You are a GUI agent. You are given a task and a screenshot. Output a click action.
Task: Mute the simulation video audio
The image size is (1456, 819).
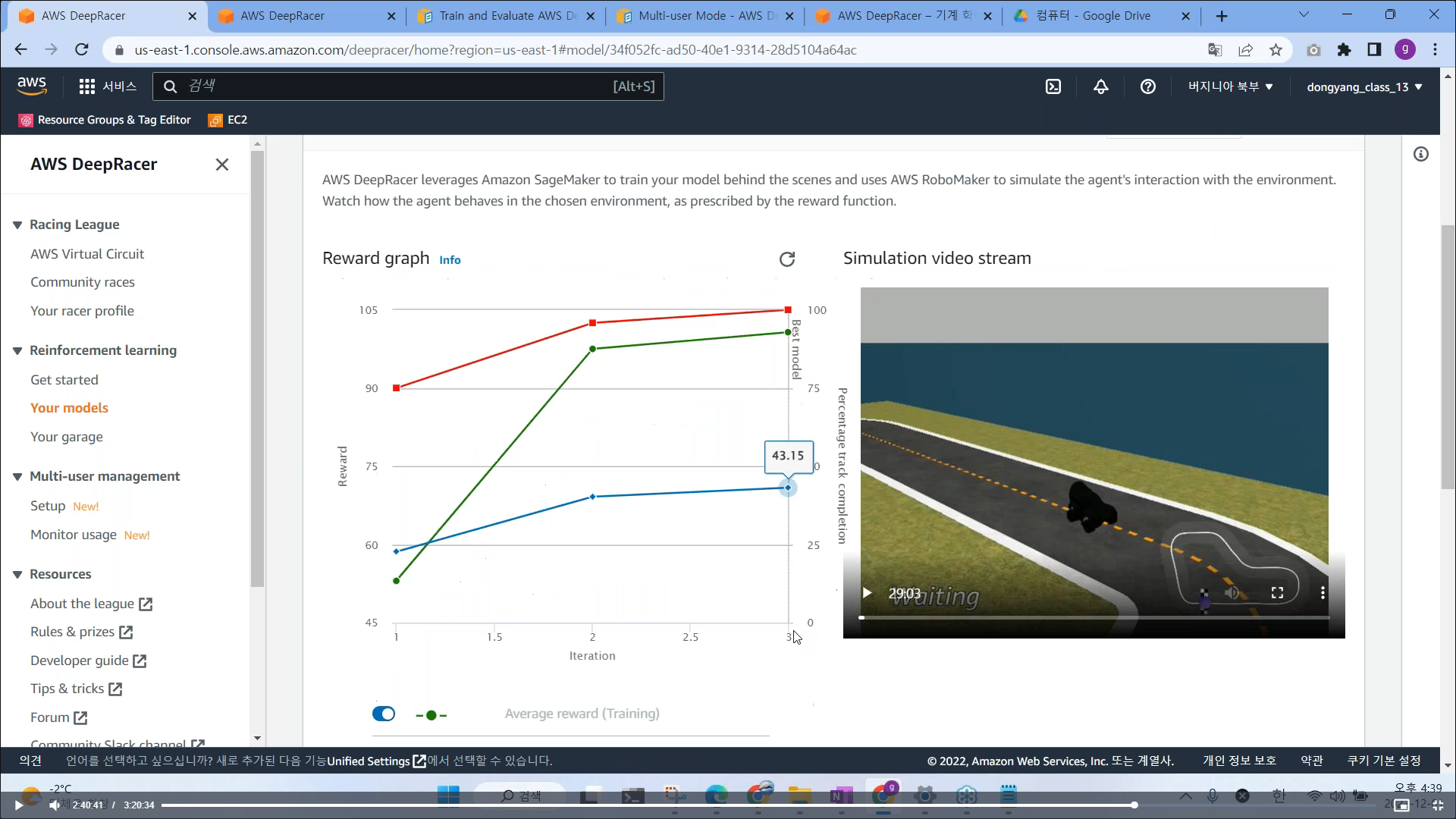pyautogui.click(x=1232, y=593)
